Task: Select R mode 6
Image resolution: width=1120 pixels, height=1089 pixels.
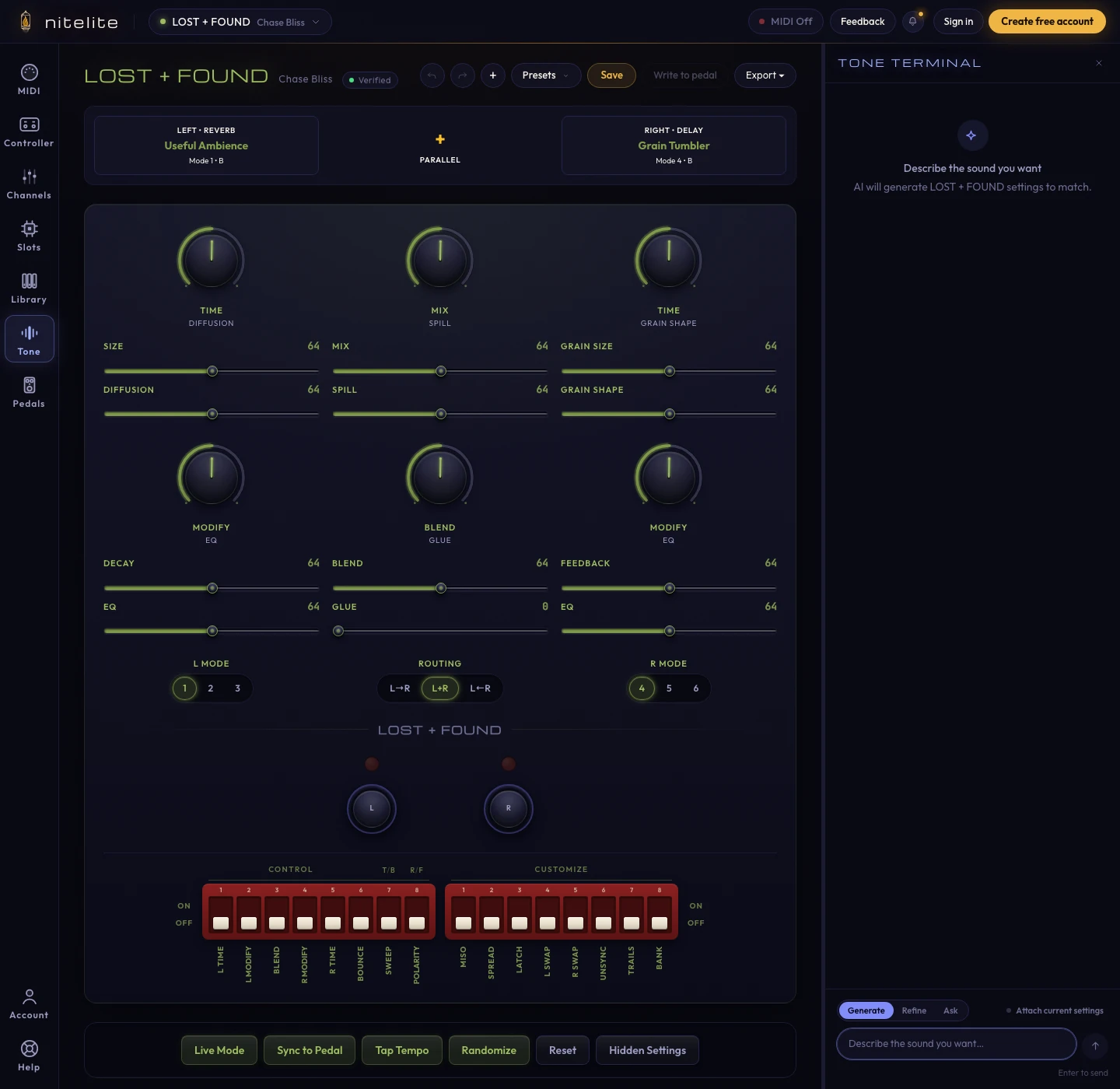Action: click(696, 688)
